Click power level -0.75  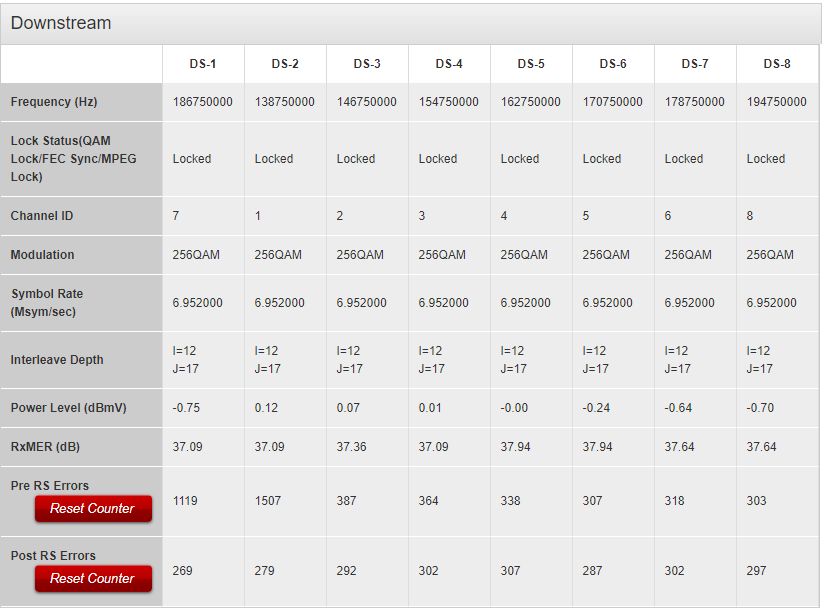point(186,408)
